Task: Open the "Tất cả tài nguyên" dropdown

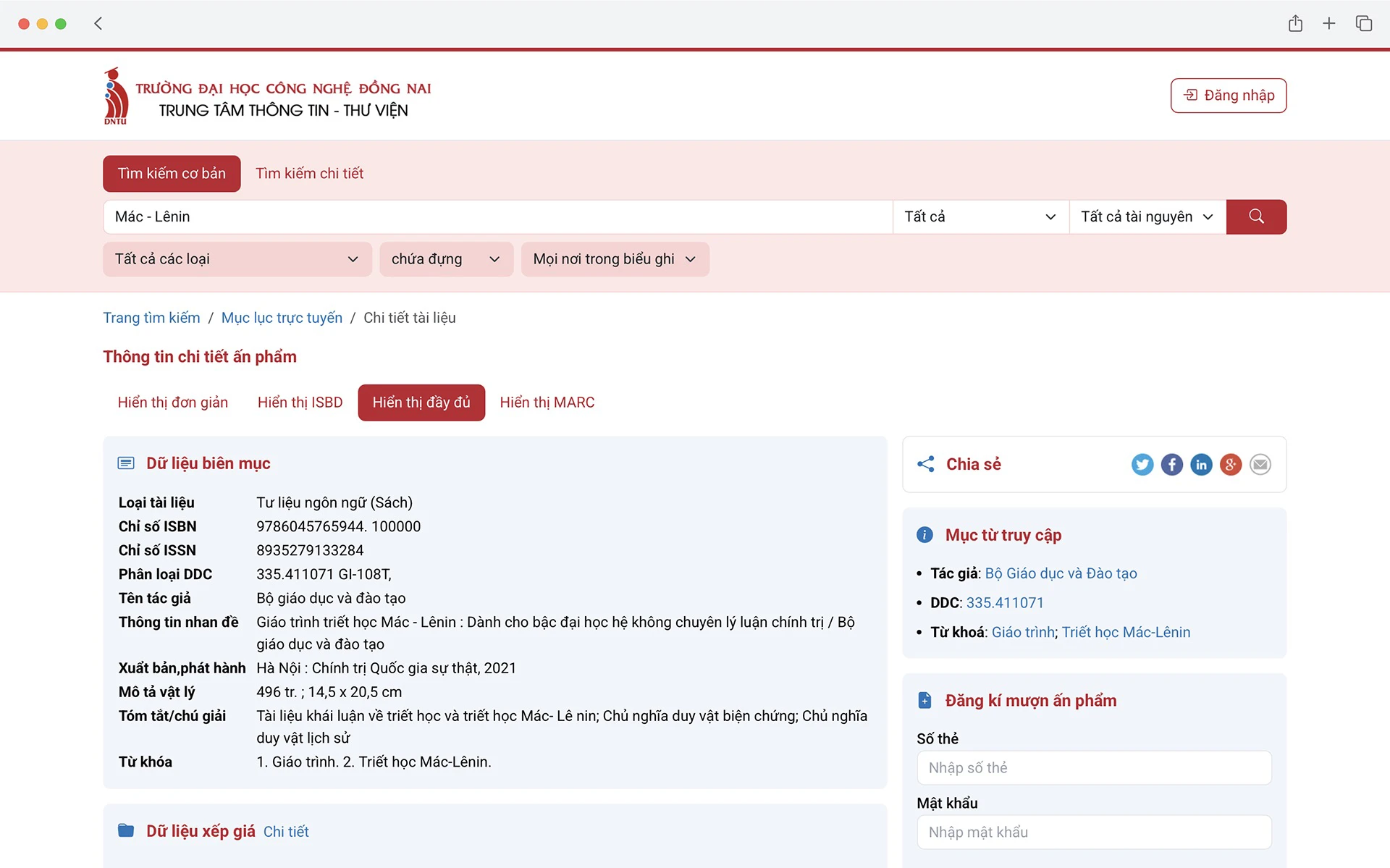Action: (1147, 216)
